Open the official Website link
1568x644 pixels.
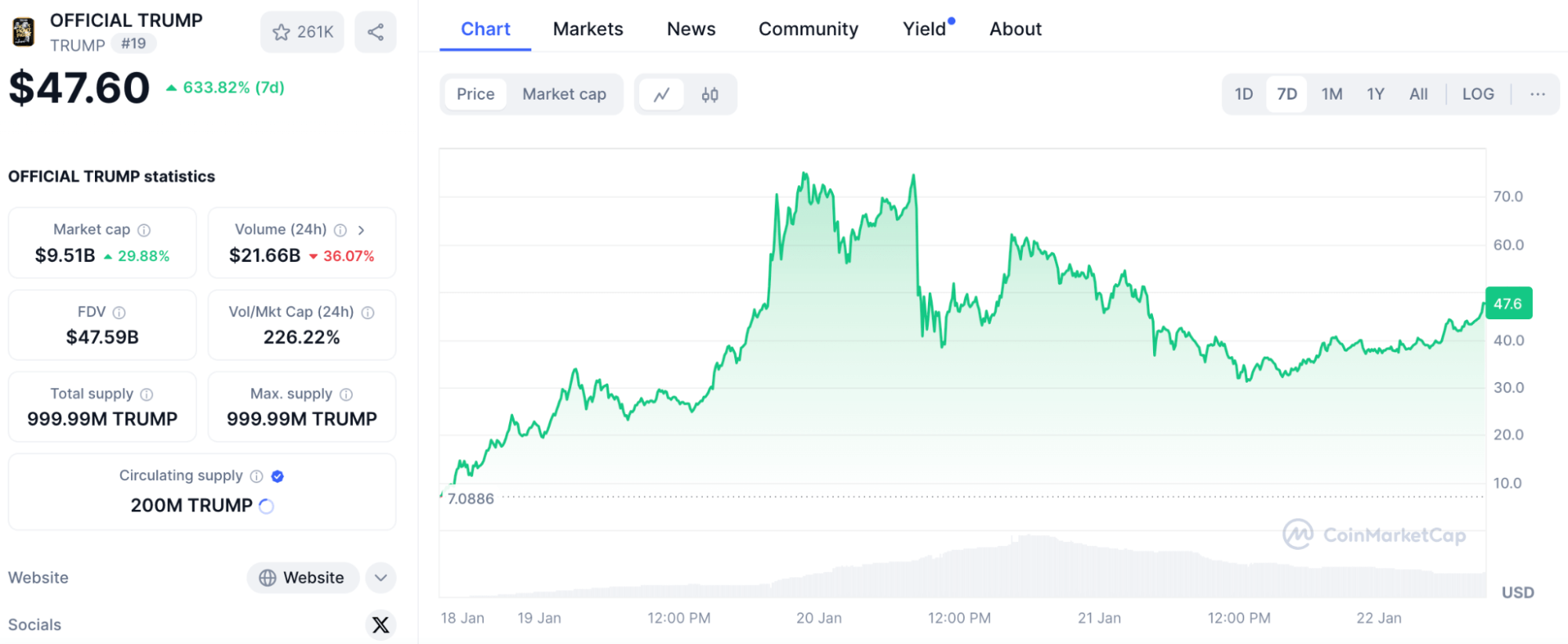(x=303, y=578)
